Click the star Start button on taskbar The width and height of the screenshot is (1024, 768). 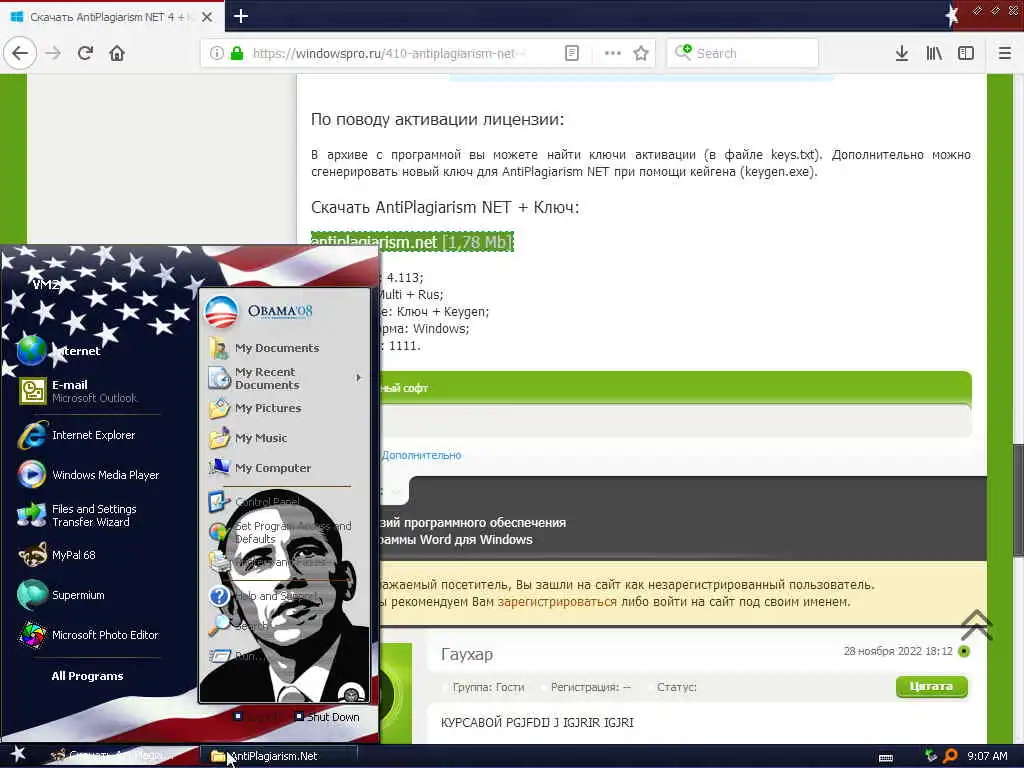[x=18, y=755]
